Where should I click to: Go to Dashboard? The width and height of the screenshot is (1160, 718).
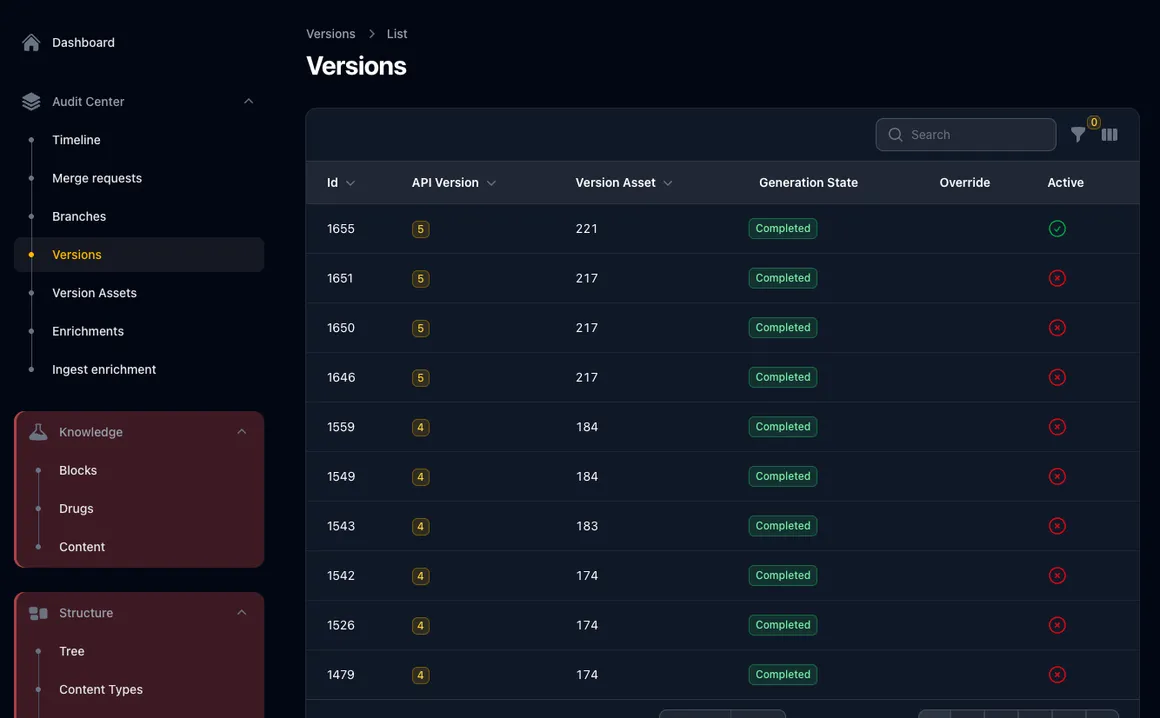point(84,43)
